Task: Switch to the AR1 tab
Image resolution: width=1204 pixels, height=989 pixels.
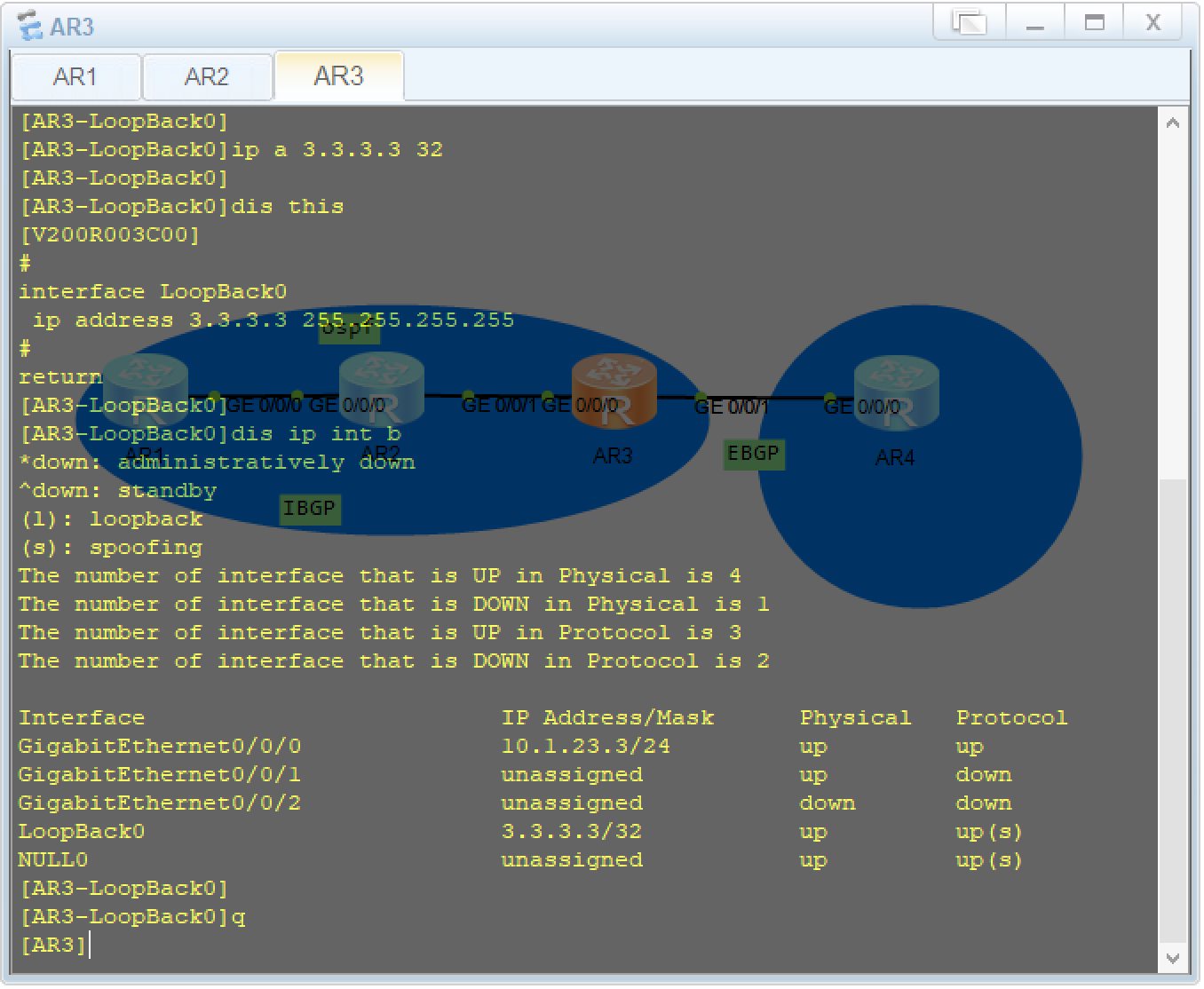Action: [x=75, y=77]
